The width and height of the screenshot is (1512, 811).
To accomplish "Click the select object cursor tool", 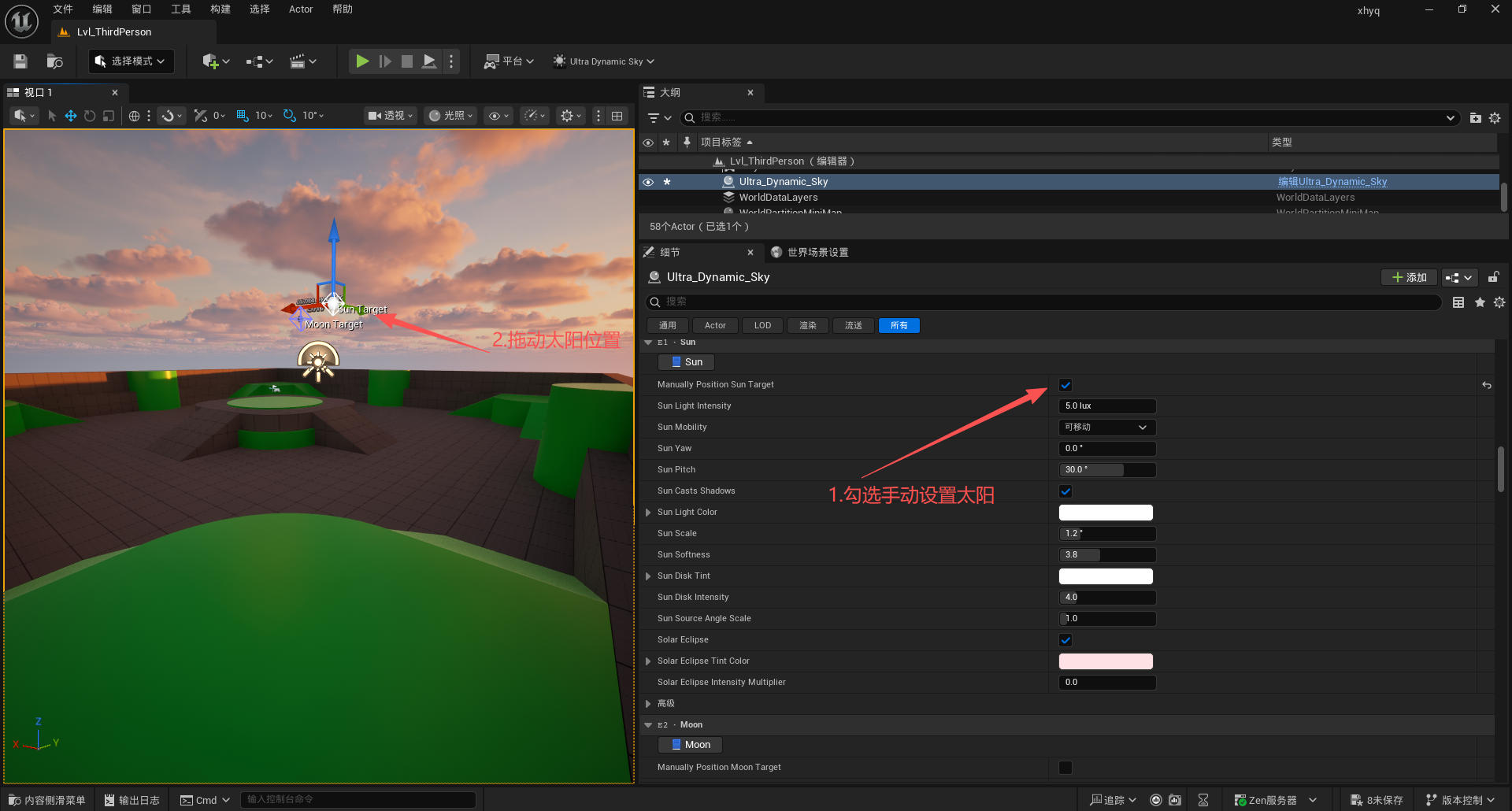I will 52,116.
